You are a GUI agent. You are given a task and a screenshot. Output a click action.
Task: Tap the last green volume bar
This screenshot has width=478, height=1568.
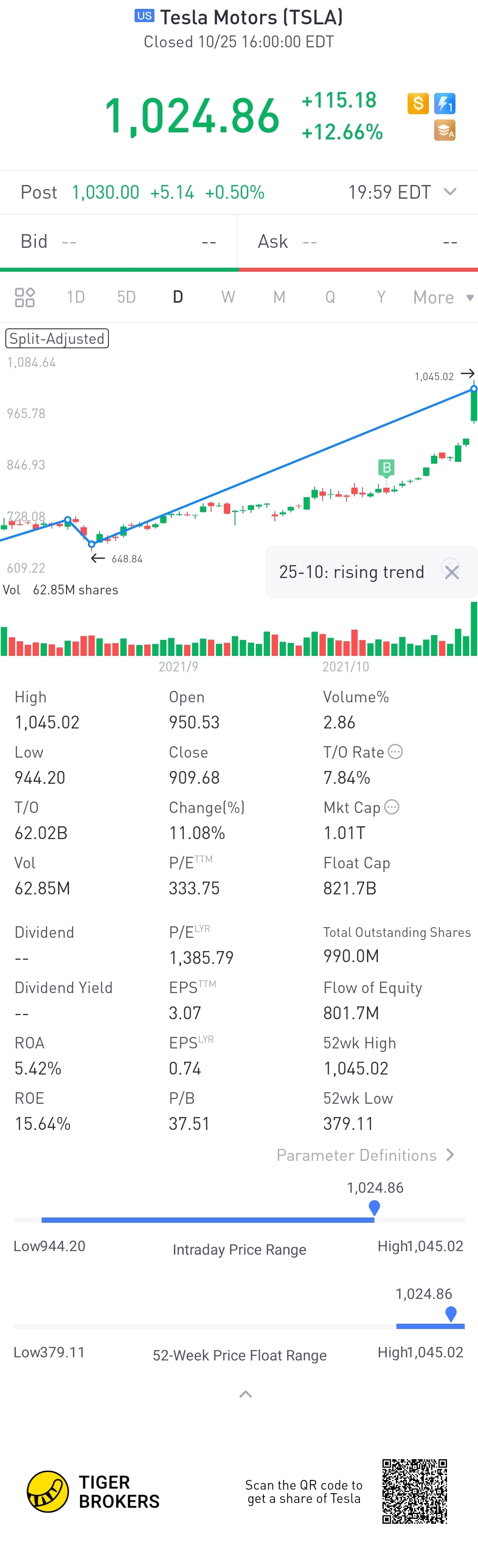pyautogui.click(x=474, y=629)
